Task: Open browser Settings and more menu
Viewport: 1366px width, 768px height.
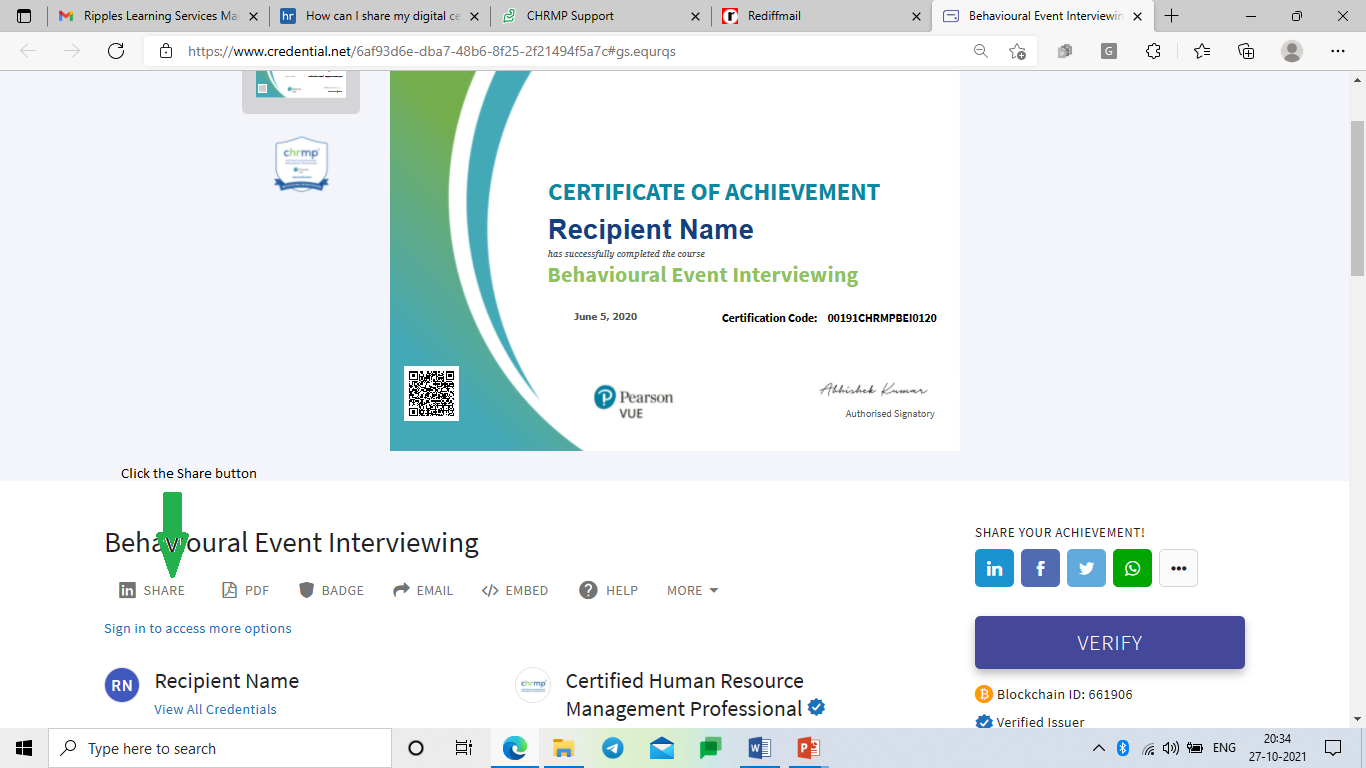Action: [1337, 51]
